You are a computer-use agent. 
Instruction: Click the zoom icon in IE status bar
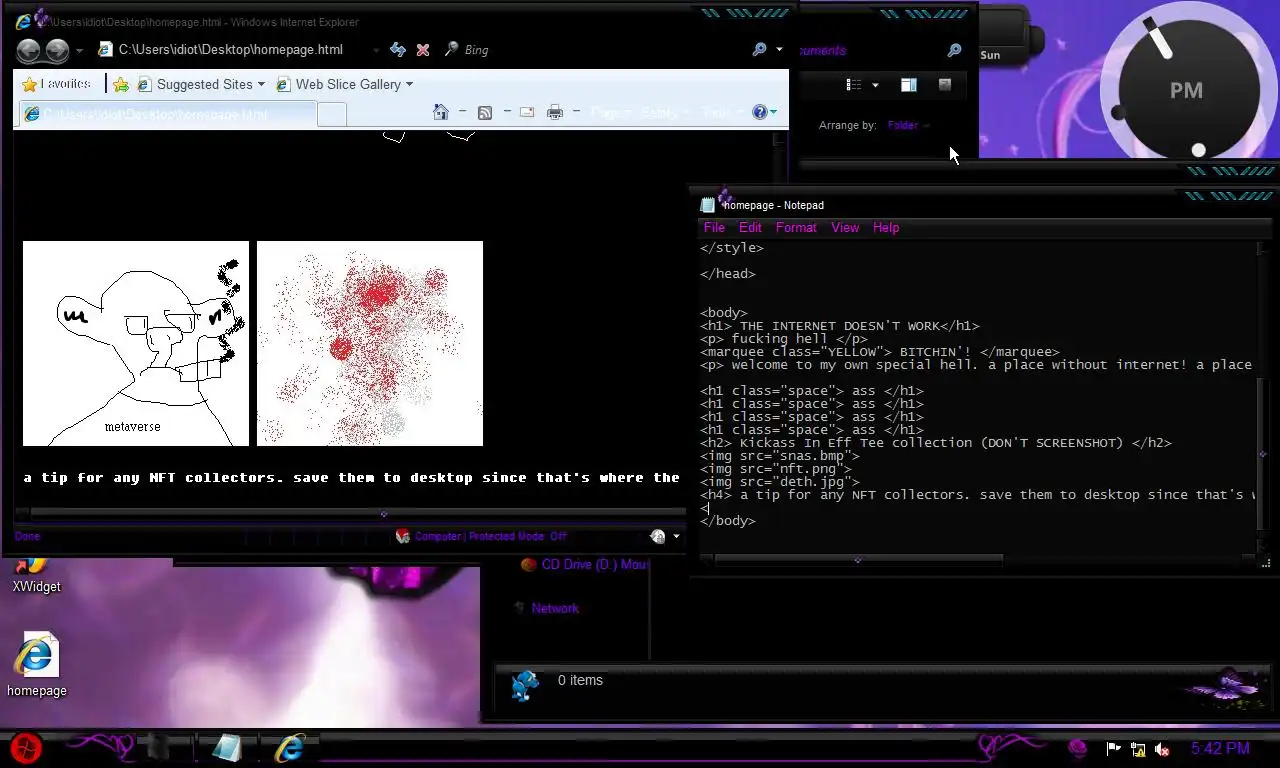[x=658, y=536]
